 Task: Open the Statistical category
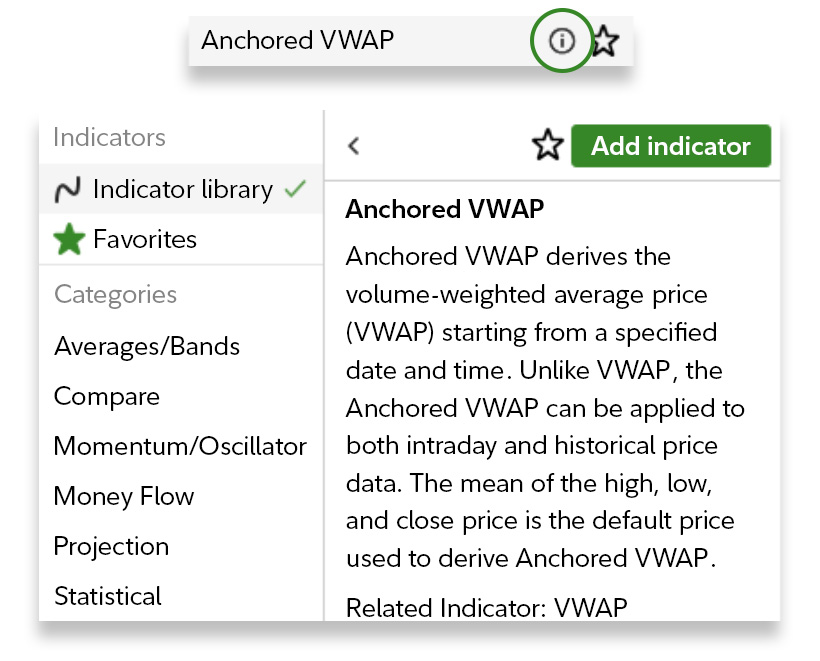click(x=107, y=596)
